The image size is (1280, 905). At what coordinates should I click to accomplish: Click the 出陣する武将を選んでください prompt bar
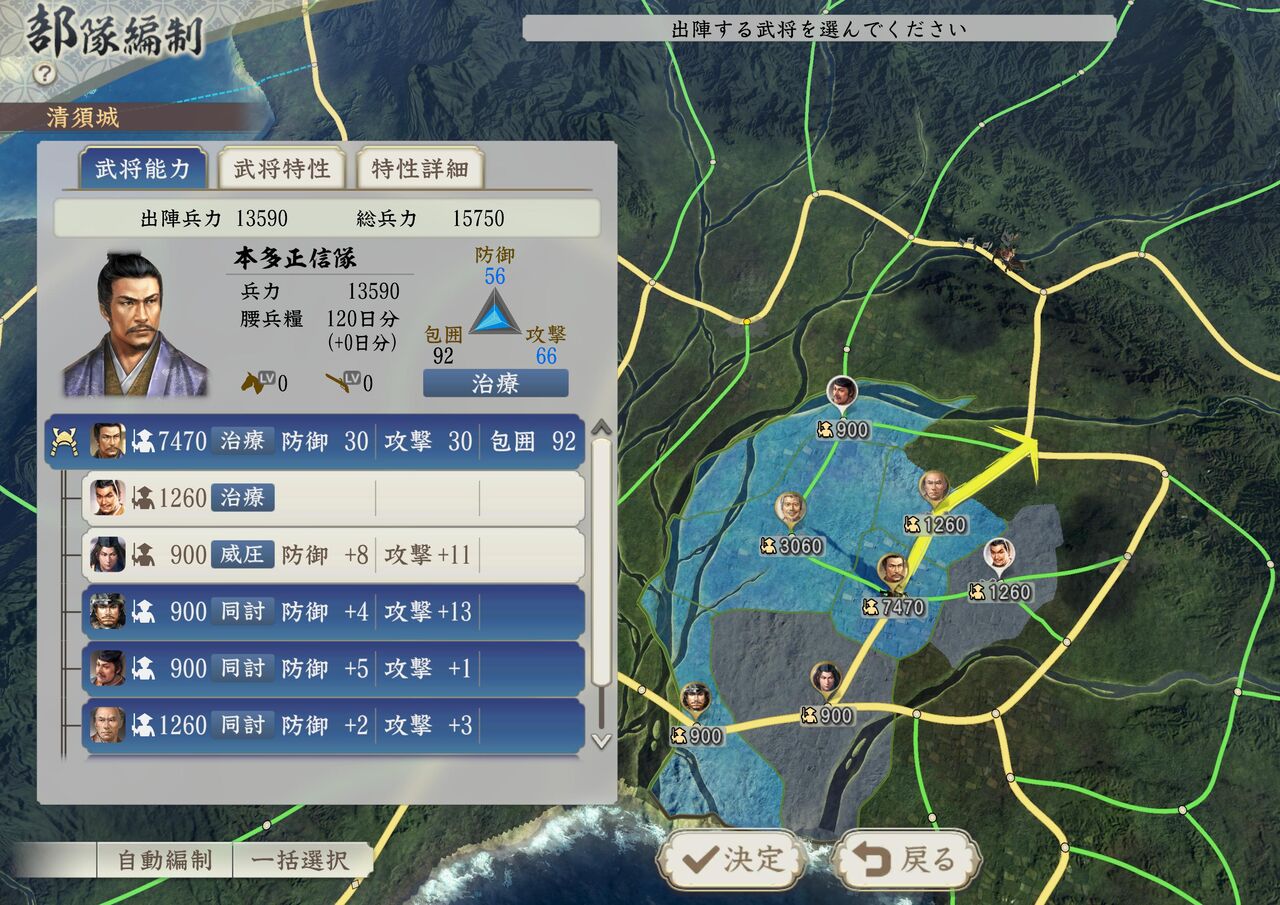[x=819, y=29]
